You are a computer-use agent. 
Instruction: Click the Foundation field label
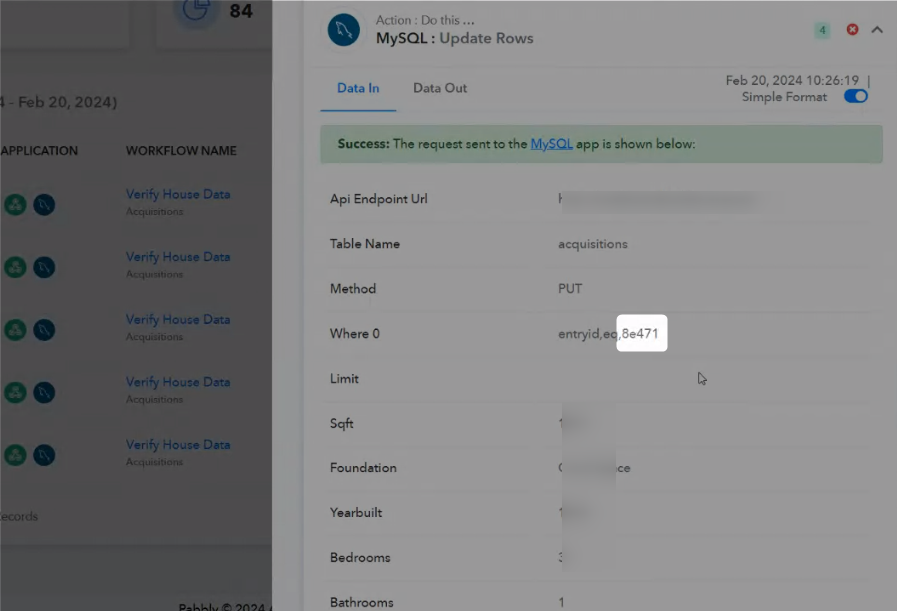[x=363, y=468]
